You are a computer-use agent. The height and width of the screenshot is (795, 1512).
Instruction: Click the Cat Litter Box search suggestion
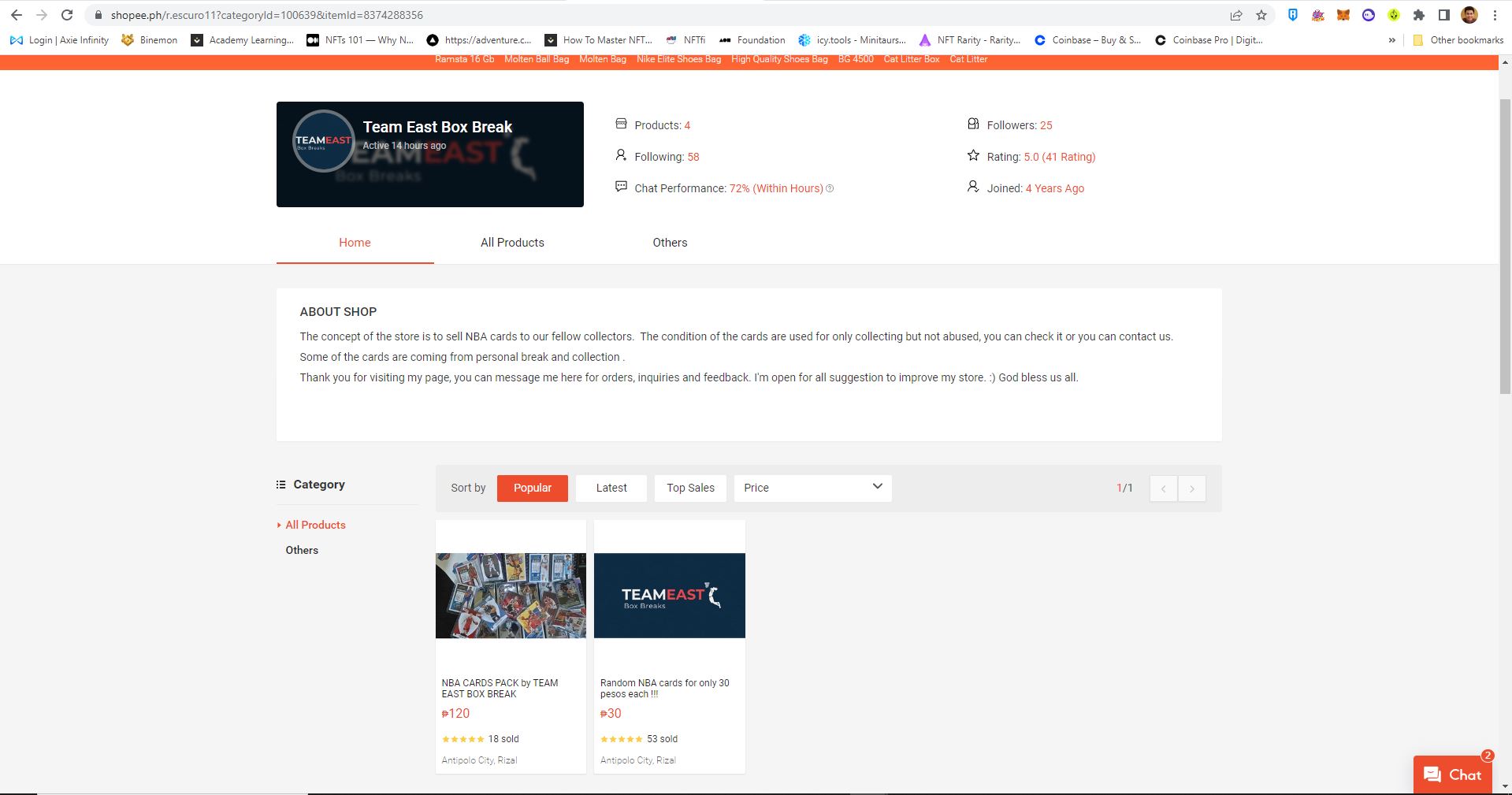[912, 59]
